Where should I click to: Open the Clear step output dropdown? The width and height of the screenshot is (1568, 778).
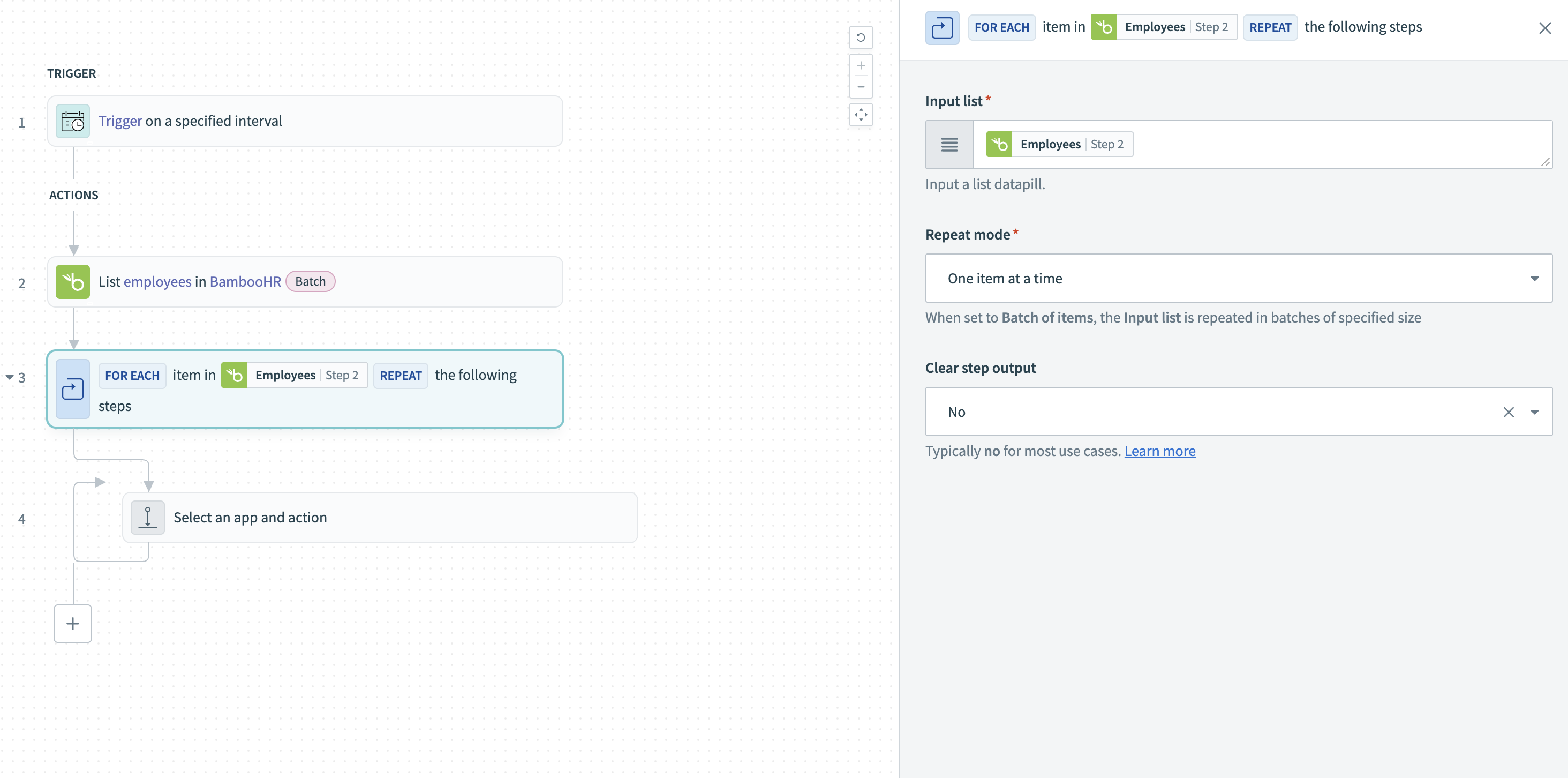point(1535,412)
